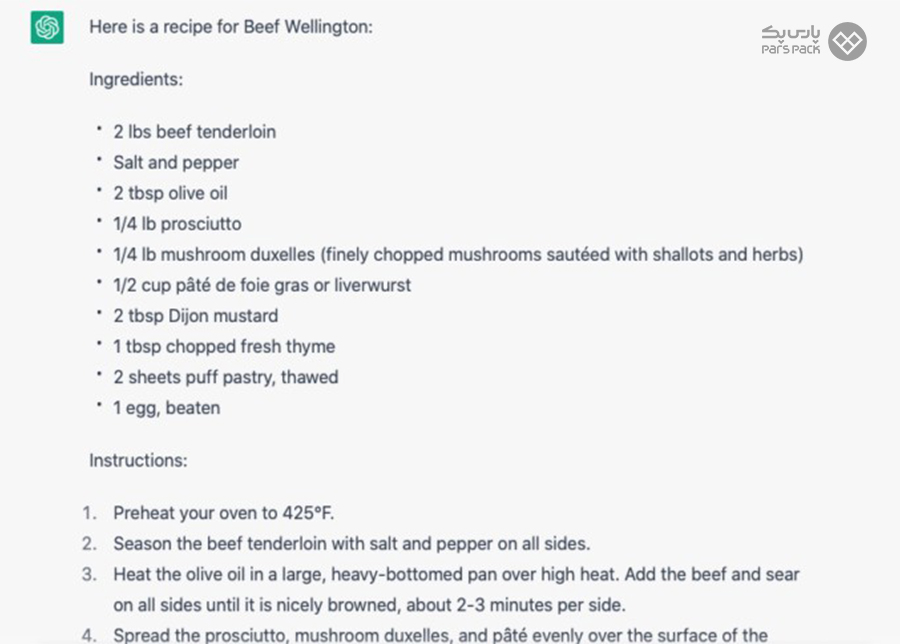Screen dimensions: 900x644
Task: Click the mushroom duxelles ingredient line
Action: [458, 255]
